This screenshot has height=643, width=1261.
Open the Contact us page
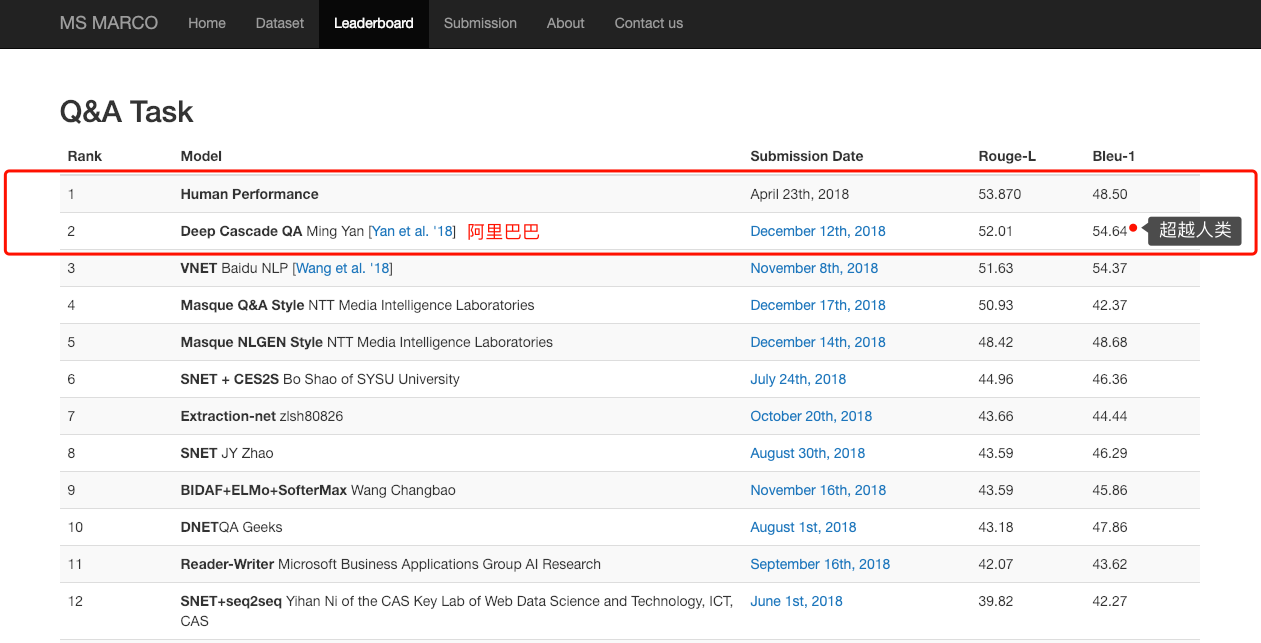649,23
